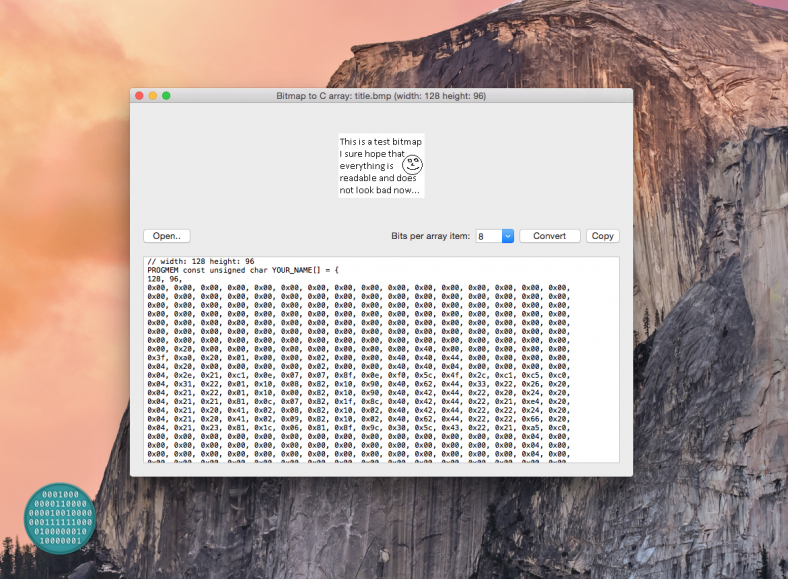788x579 pixels.
Task: Click the PROGMEM keyword in code output
Action: point(166,270)
